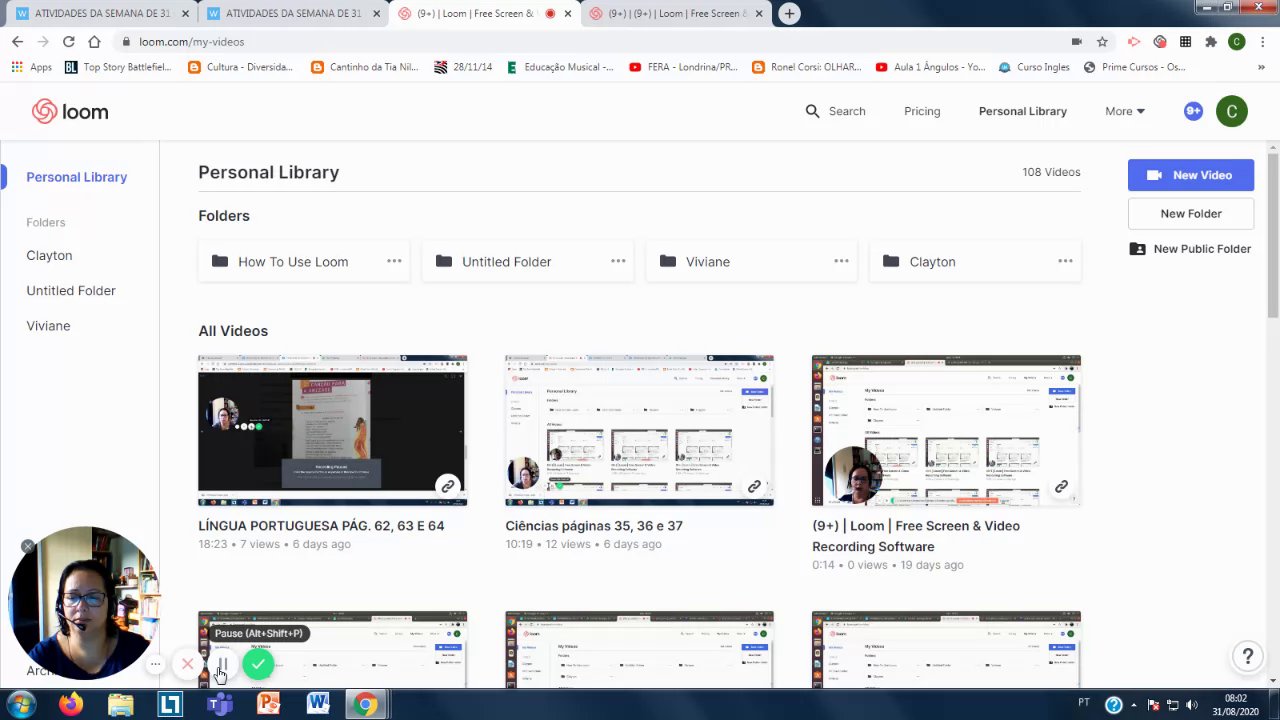This screenshot has height=720, width=1280.
Task: Click the New Folder button
Action: [x=1191, y=213]
